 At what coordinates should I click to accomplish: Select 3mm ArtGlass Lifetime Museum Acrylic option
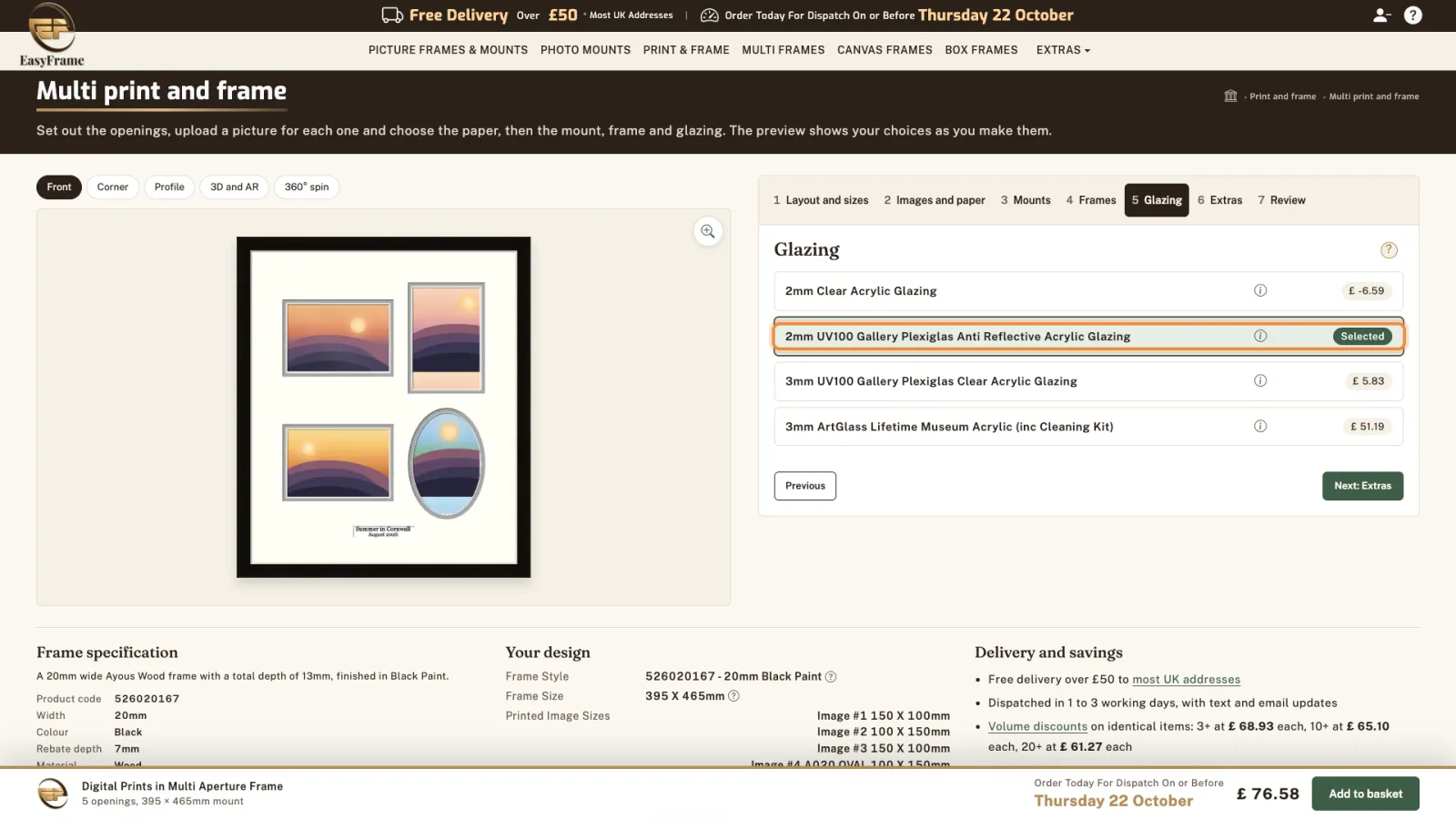1088,426
